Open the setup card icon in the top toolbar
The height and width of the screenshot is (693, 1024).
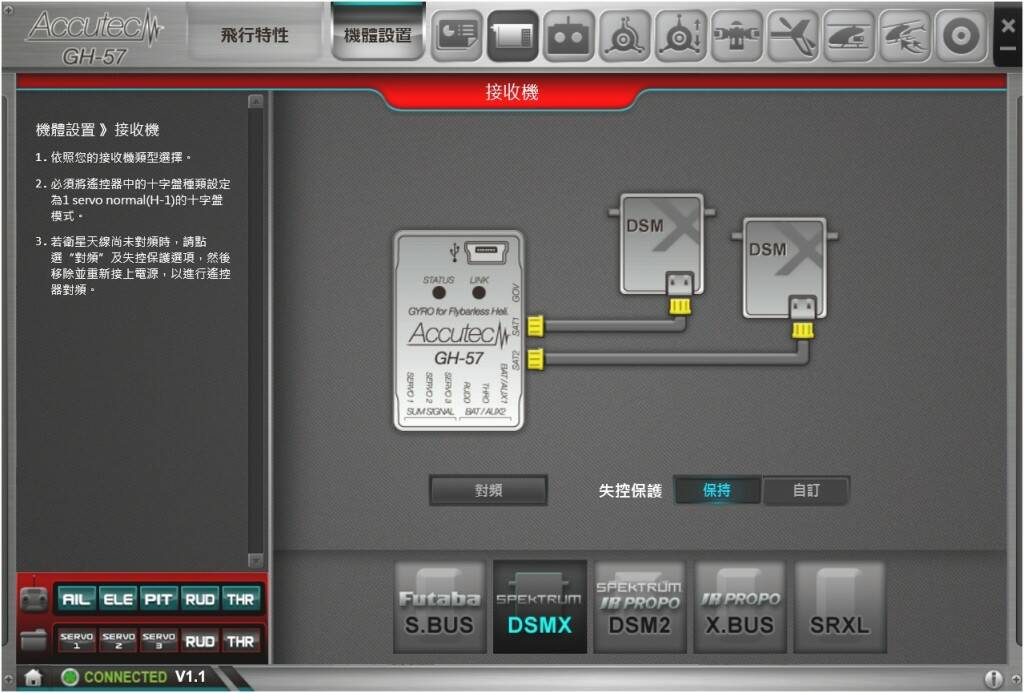[x=456, y=35]
